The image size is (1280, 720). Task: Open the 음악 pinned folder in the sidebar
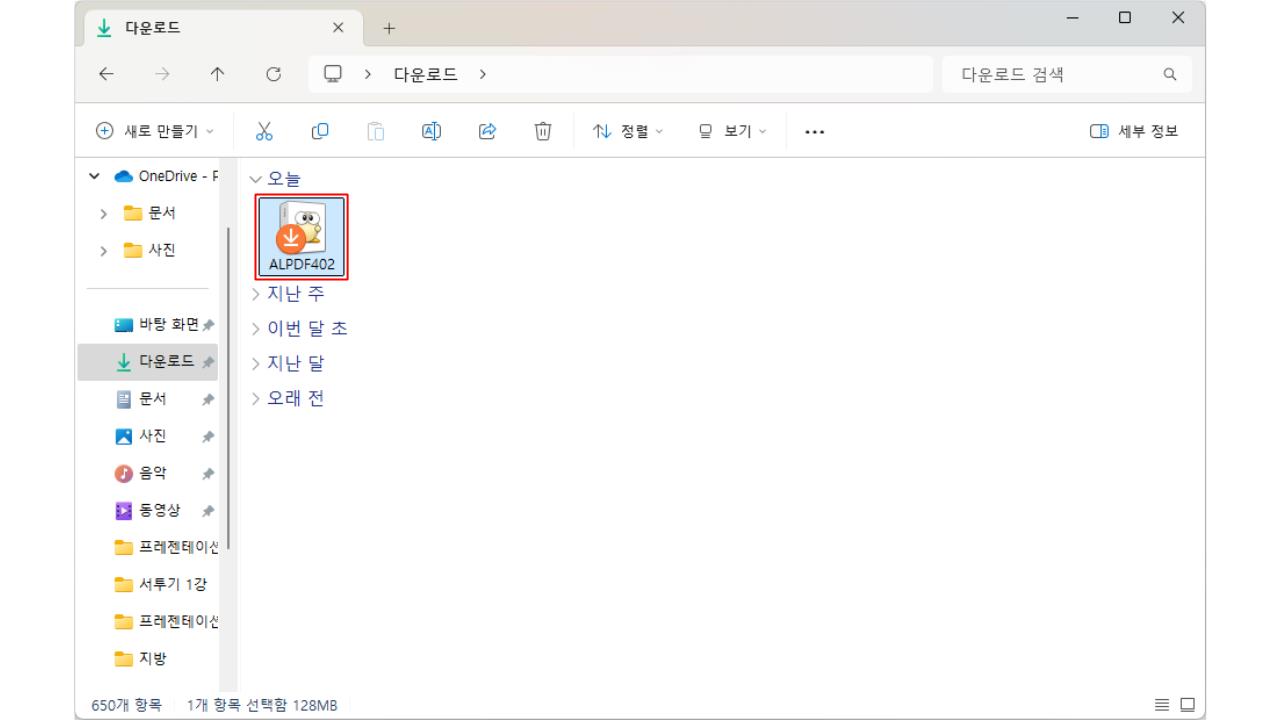[153, 473]
